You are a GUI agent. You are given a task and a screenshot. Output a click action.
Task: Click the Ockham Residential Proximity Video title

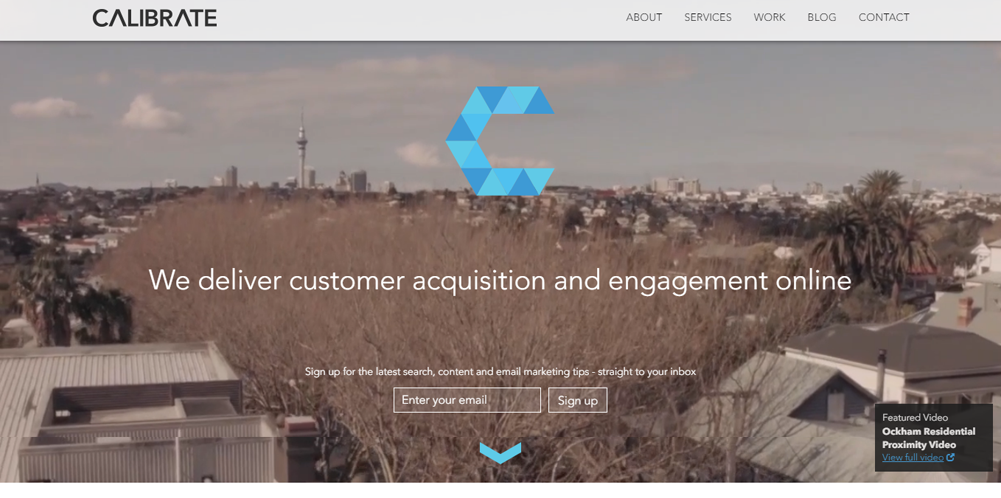(929, 438)
